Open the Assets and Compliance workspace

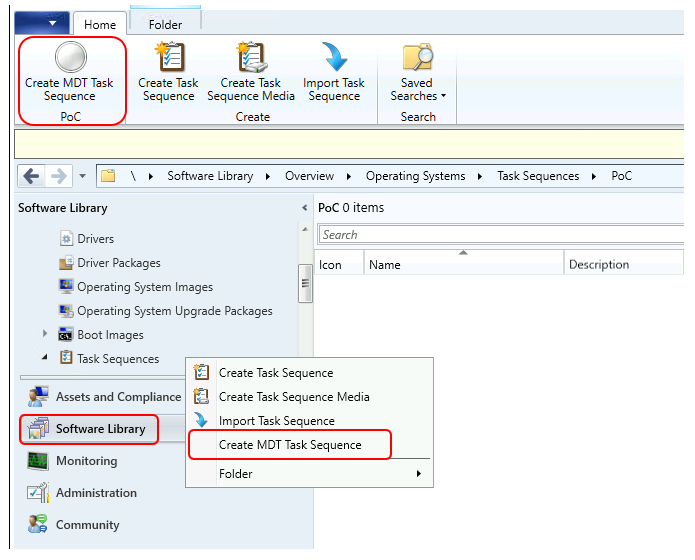(x=118, y=397)
